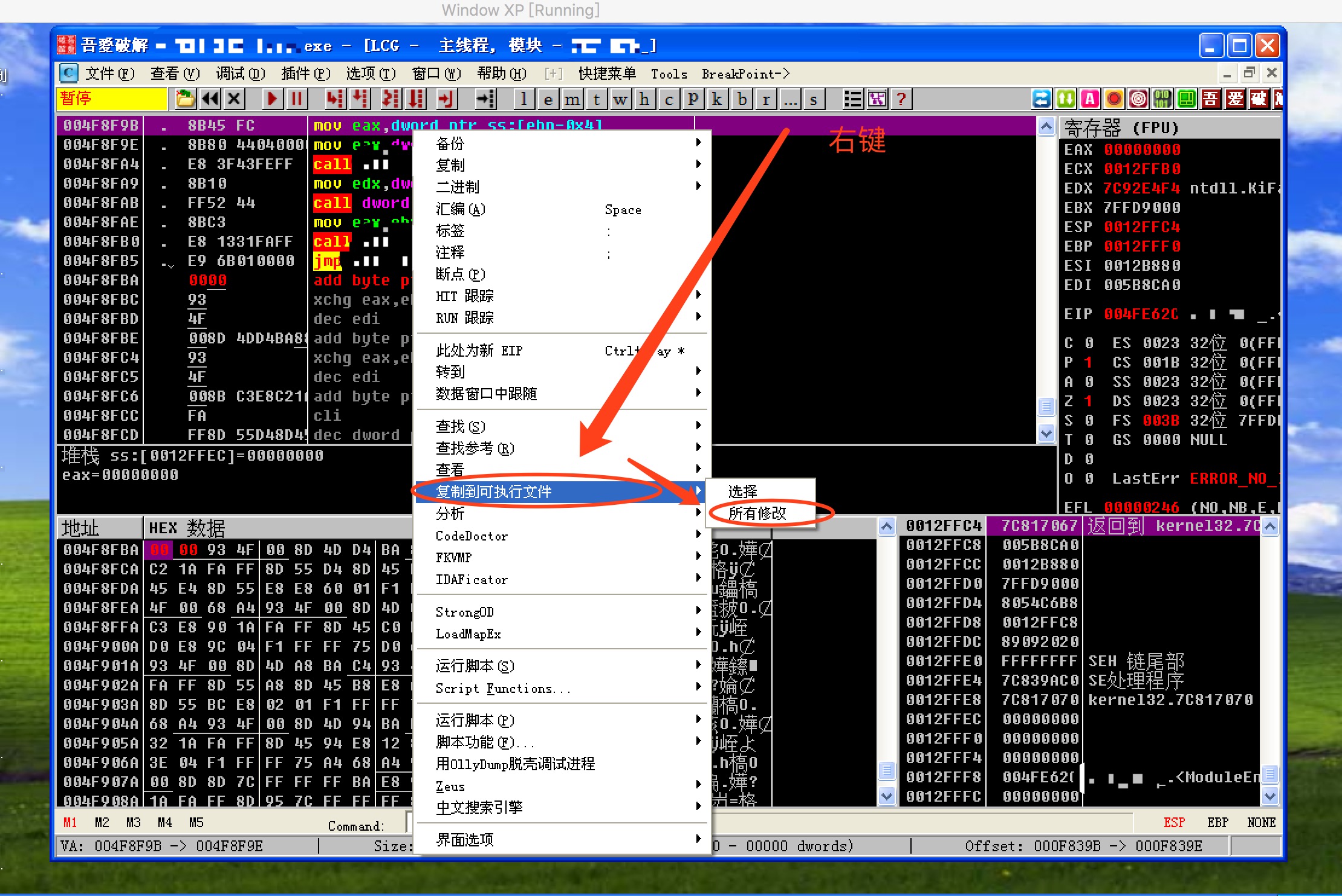1342x896 pixels.
Task: Choose 汇编(A) from context menu
Action: click(x=562, y=209)
